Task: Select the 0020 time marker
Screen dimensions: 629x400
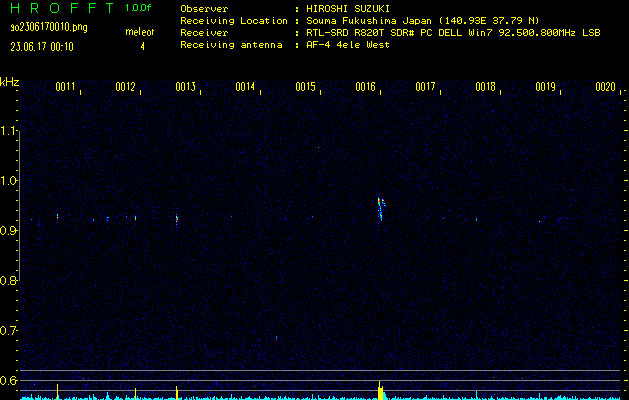Action: (605, 87)
